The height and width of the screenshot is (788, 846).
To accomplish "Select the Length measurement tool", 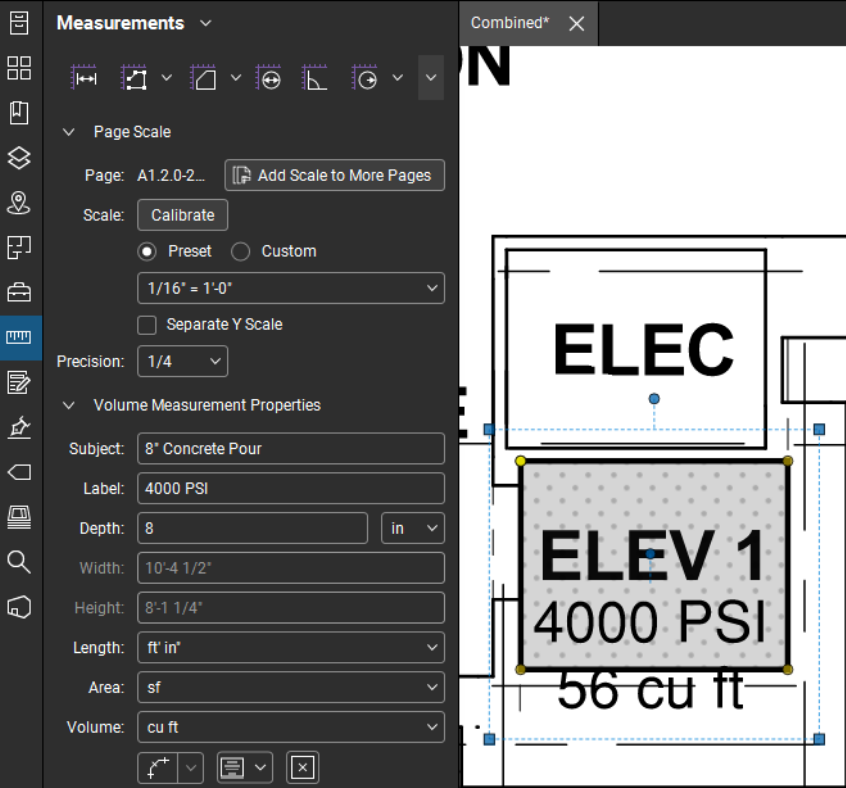I will point(84,77).
